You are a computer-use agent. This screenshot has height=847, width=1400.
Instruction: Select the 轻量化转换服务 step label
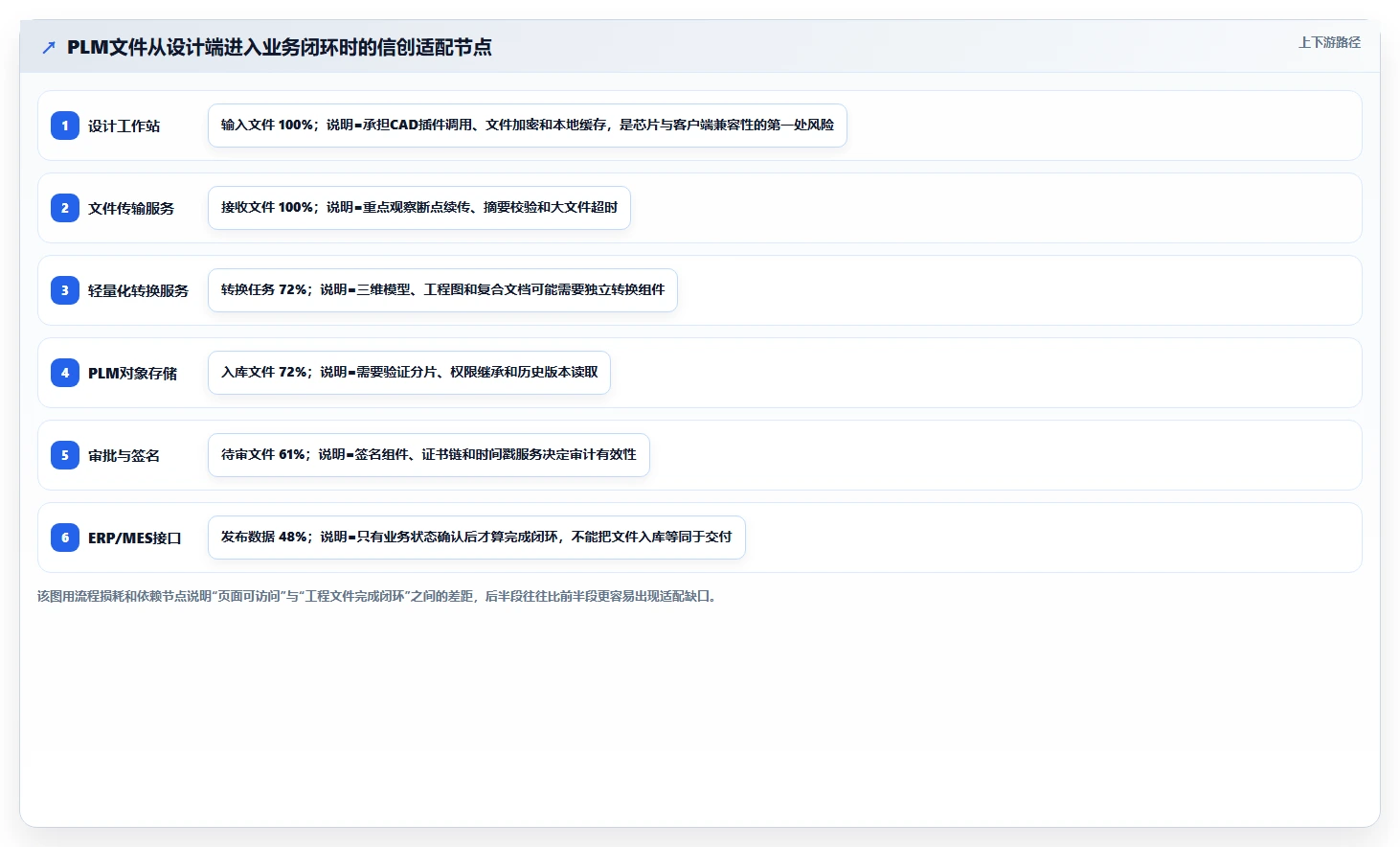tap(138, 290)
